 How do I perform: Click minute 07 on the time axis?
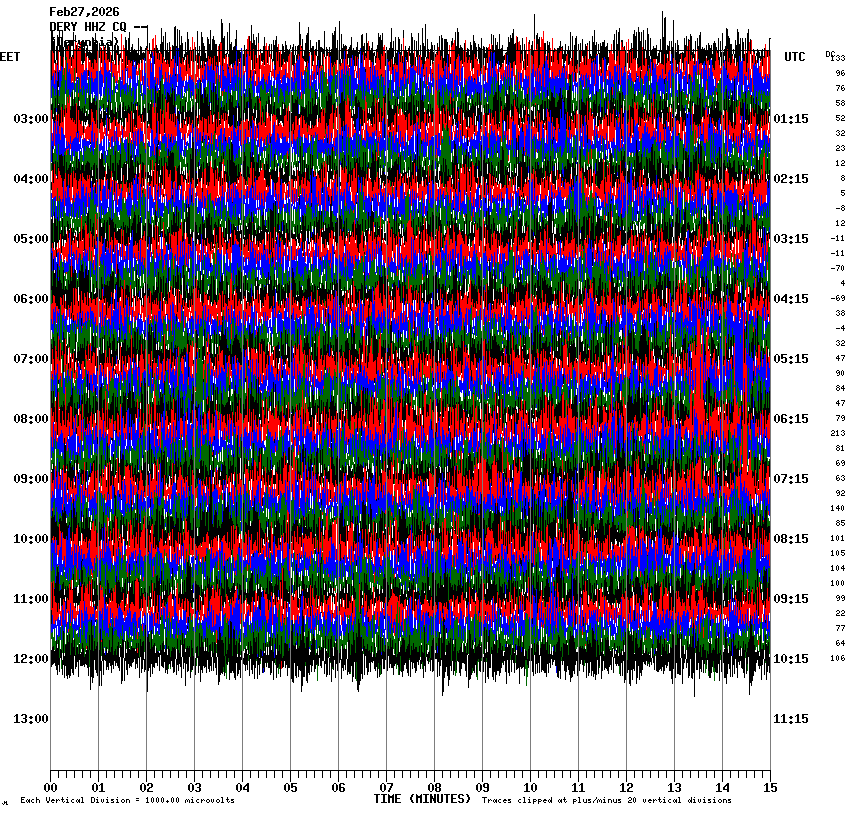coord(386,787)
